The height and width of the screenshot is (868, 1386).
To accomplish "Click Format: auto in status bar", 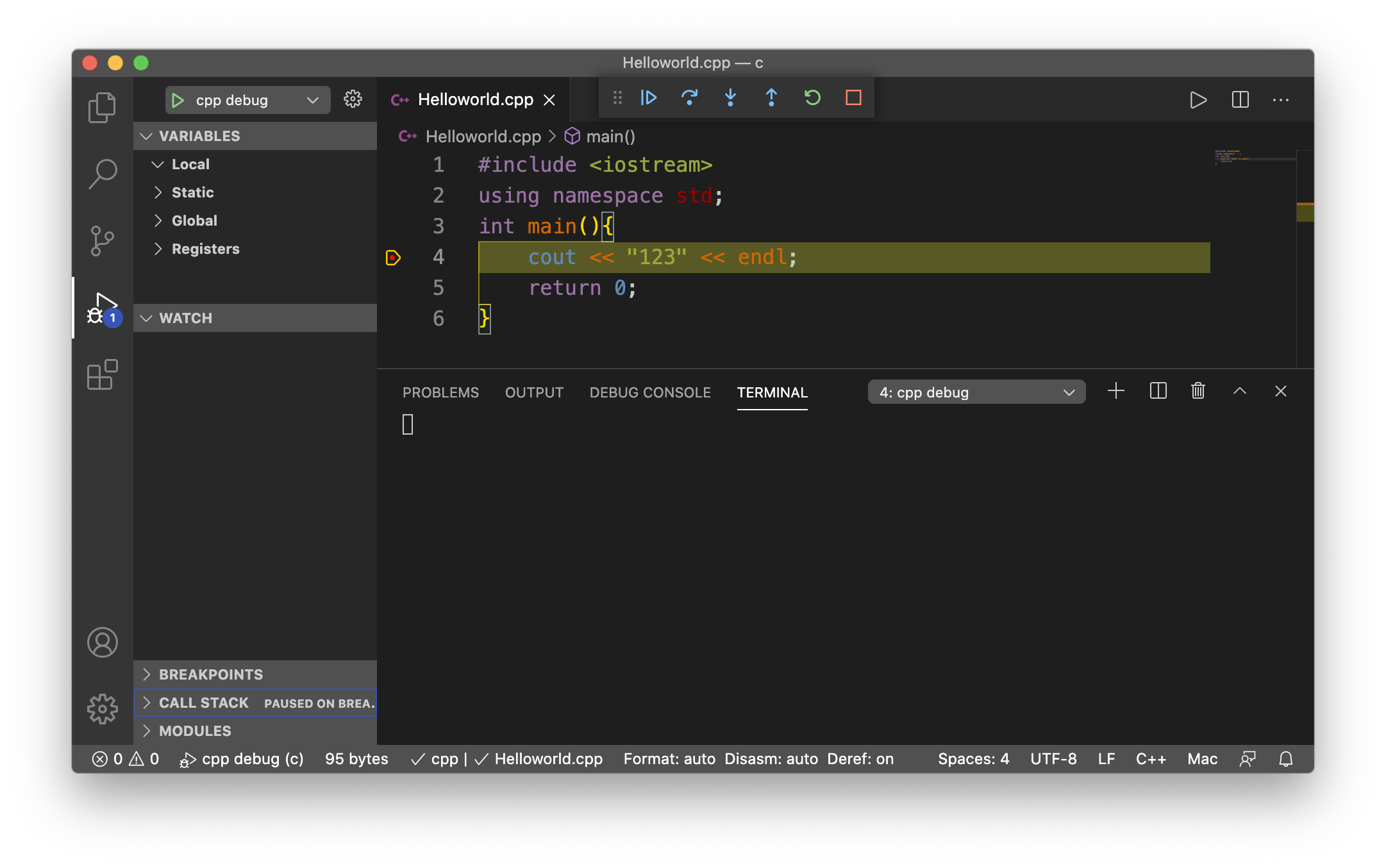I will click(669, 759).
